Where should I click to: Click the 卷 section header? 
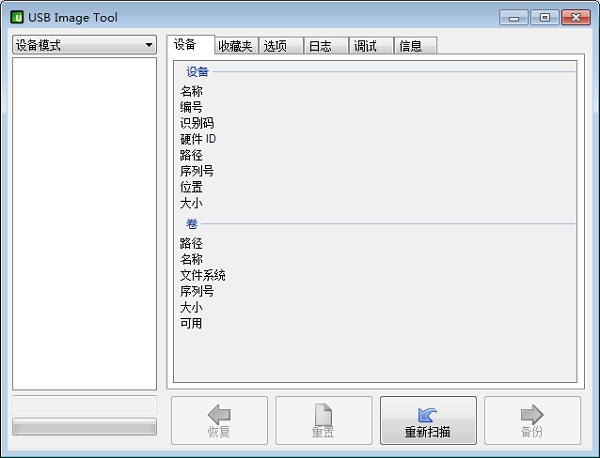point(192,223)
